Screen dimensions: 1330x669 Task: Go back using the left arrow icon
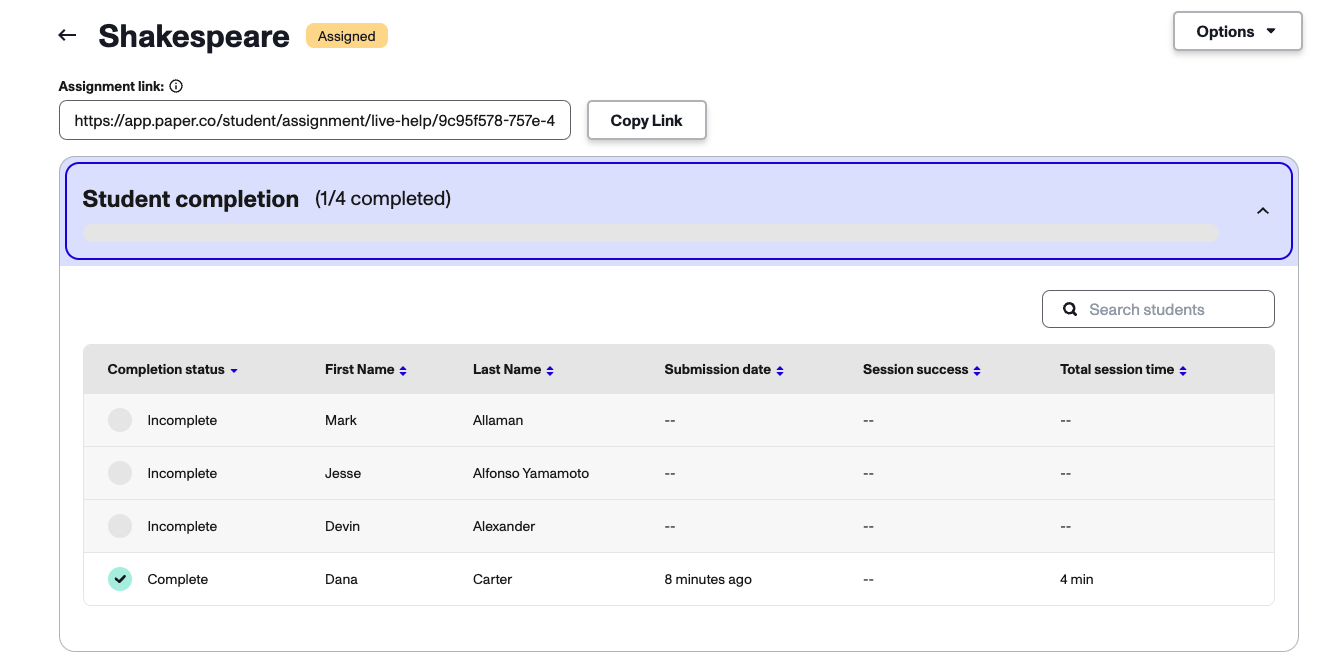click(67, 36)
